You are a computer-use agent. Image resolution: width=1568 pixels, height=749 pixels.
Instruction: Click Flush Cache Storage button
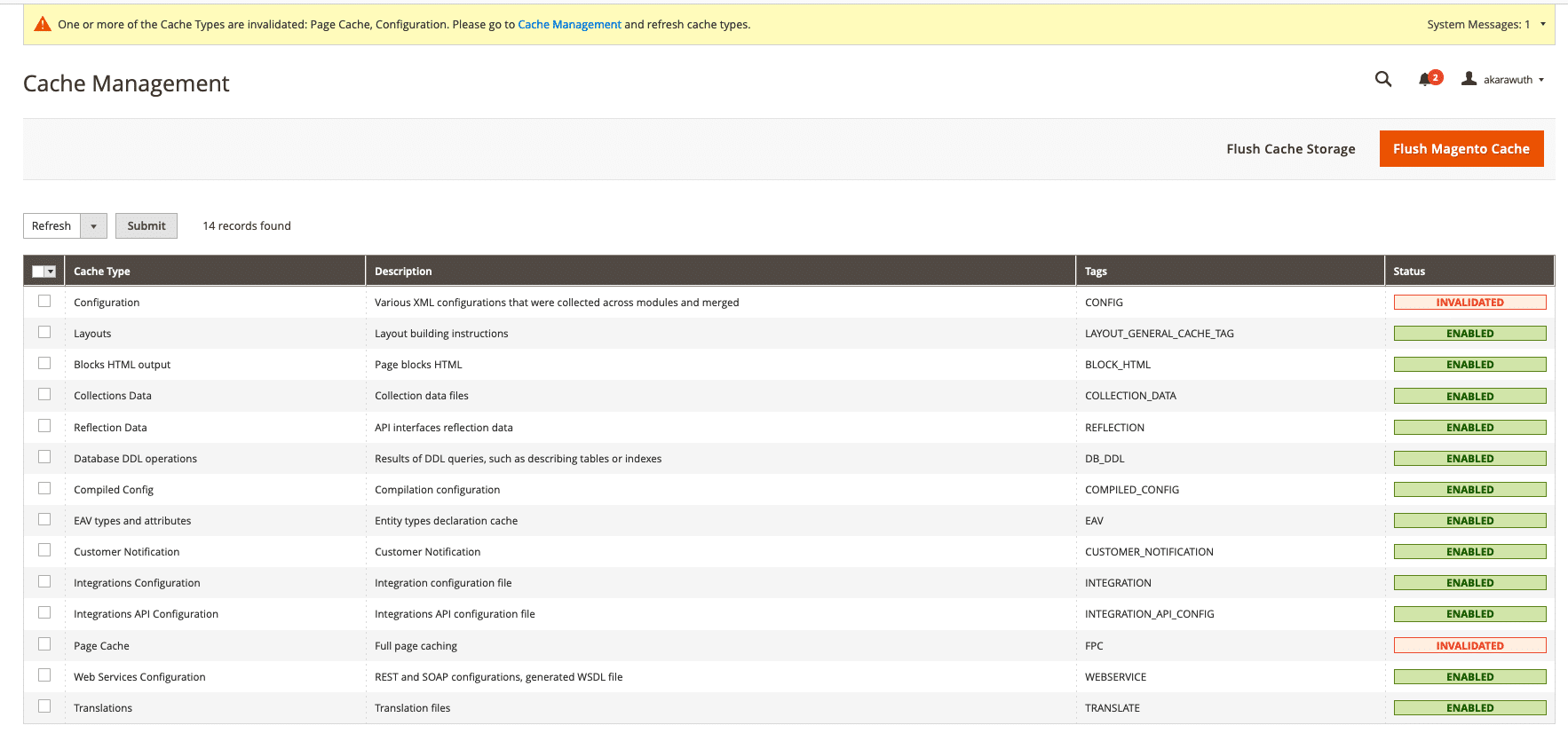tap(1291, 149)
